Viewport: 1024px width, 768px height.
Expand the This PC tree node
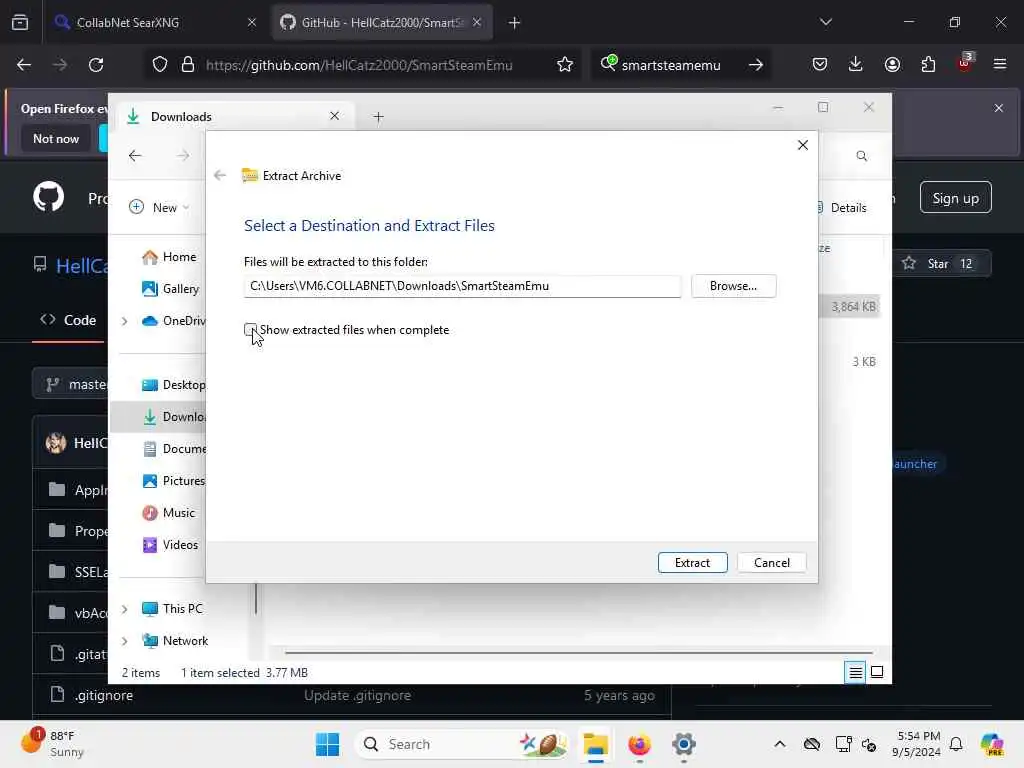click(124, 609)
